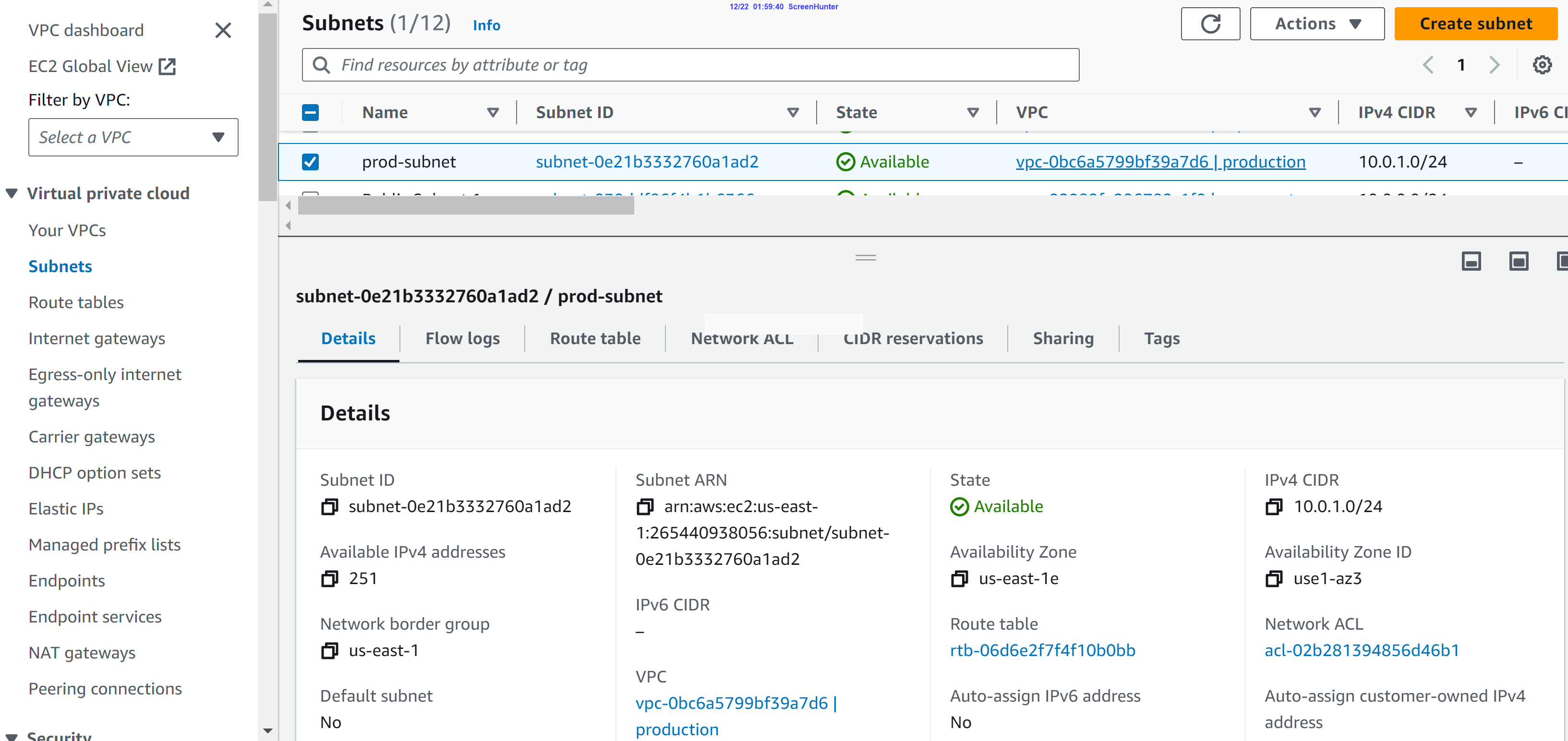This screenshot has width=1568, height=741.
Task: Switch to the Network ACL tab
Action: (741, 338)
